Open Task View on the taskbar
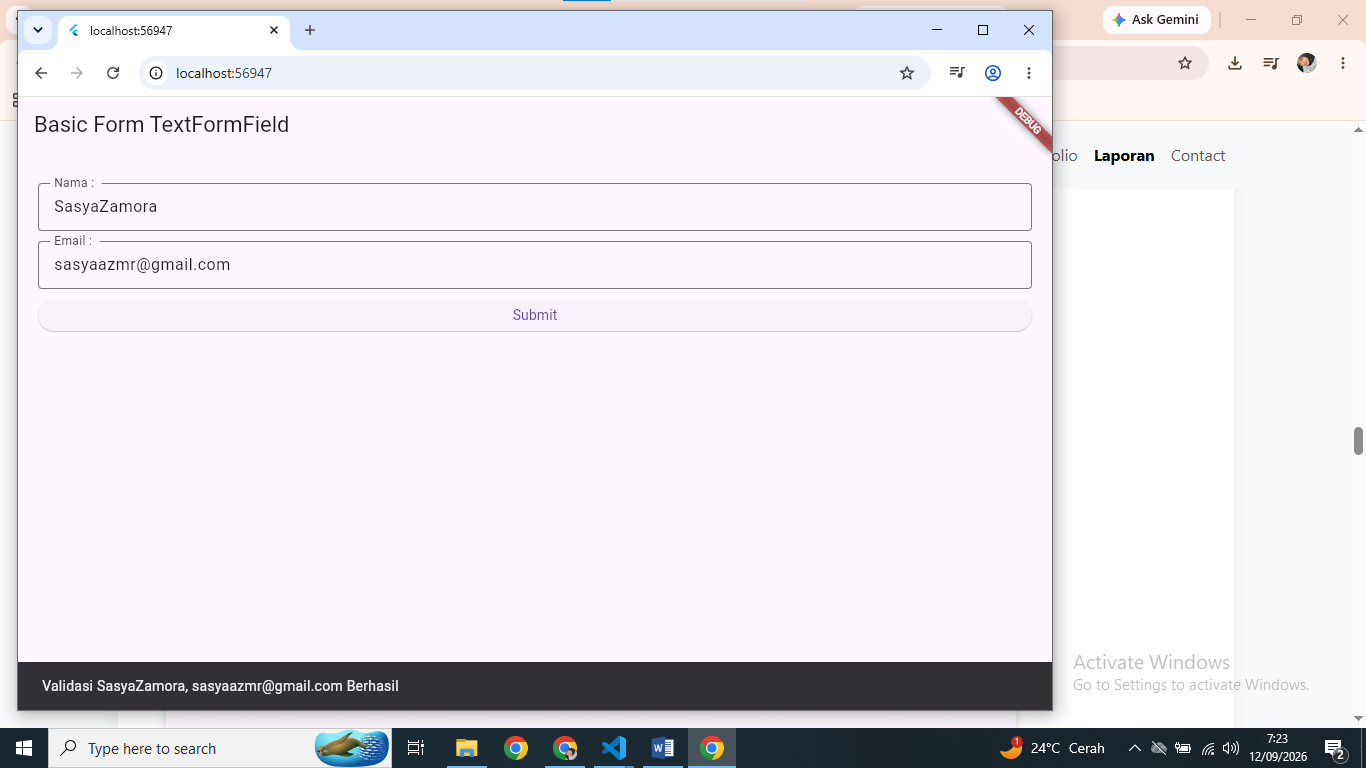The width and height of the screenshot is (1366, 768). [416, 748]
